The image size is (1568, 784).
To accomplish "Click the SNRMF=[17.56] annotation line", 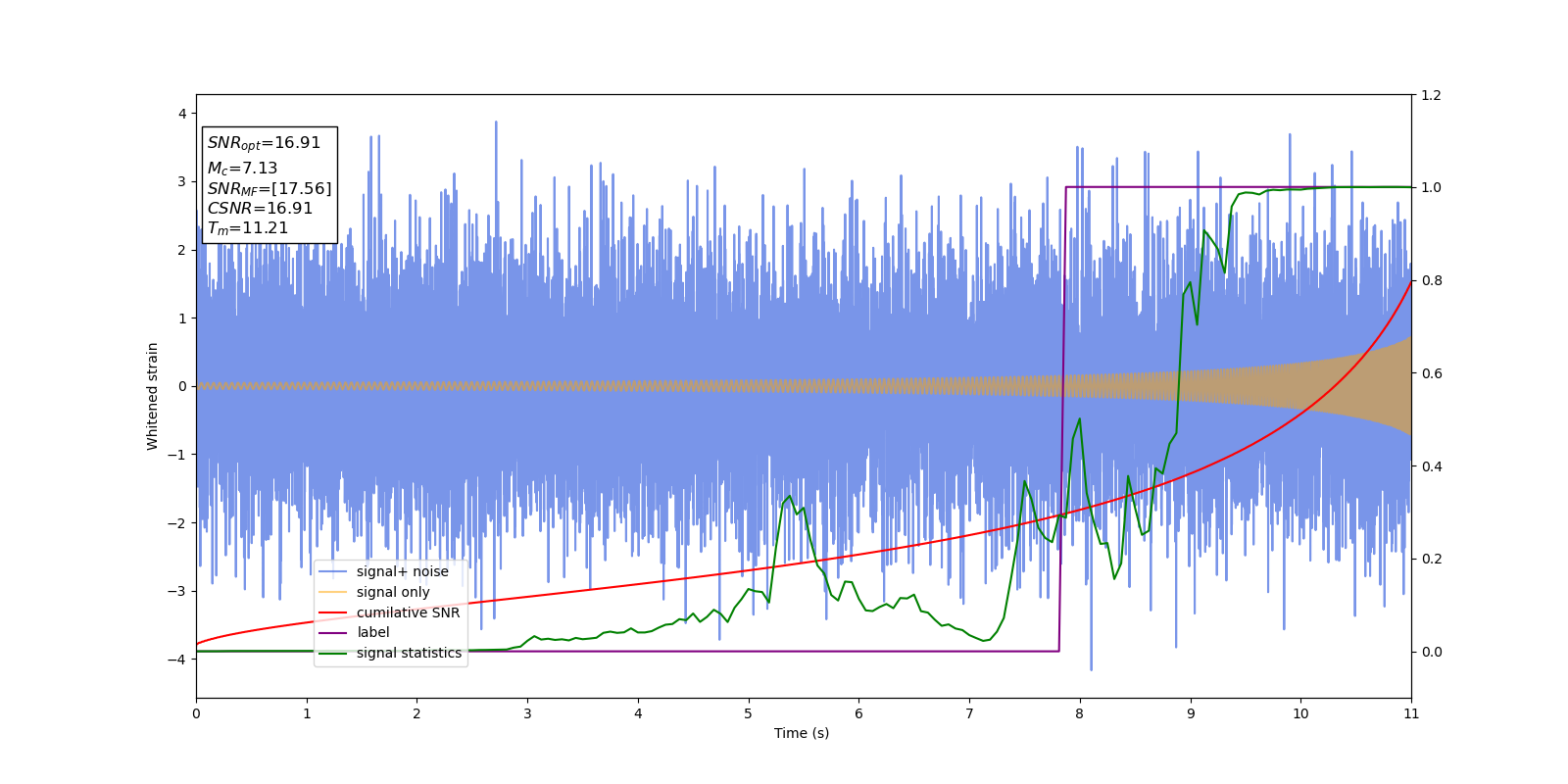I will (269, 188).
